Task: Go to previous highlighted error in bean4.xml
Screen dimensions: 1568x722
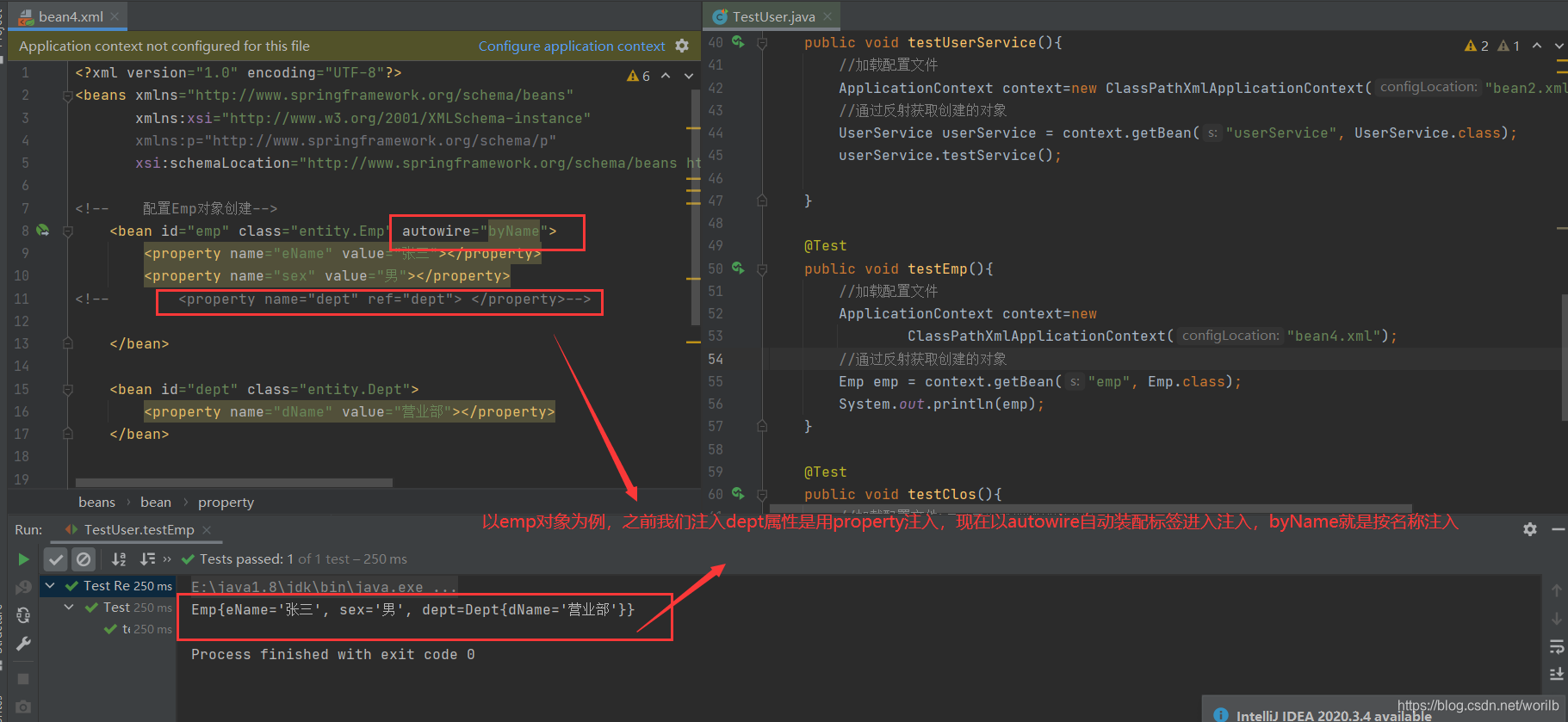Action: pyautogui.click(x=666, y=76)
